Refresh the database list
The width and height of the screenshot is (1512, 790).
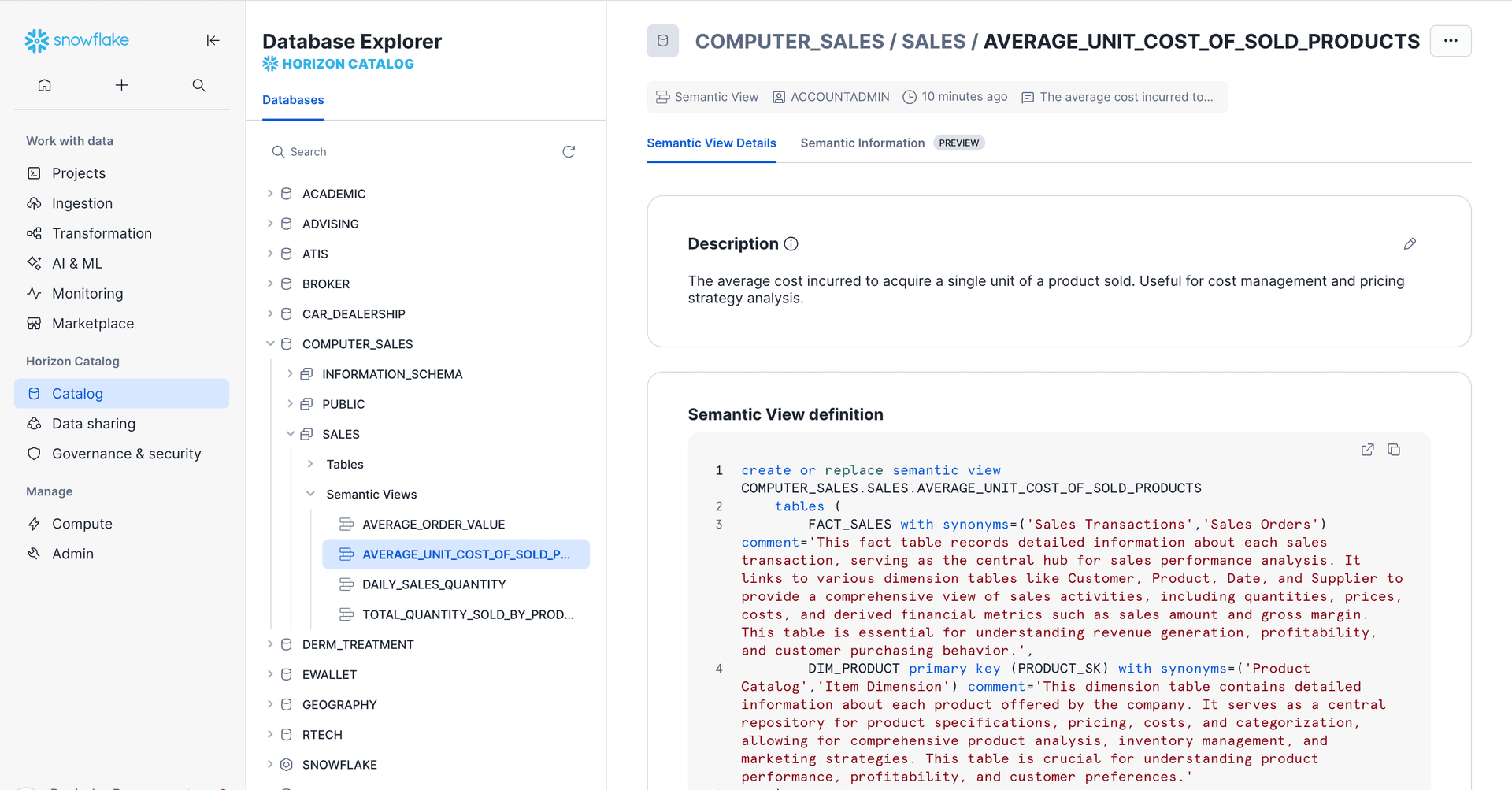(569, 151)
